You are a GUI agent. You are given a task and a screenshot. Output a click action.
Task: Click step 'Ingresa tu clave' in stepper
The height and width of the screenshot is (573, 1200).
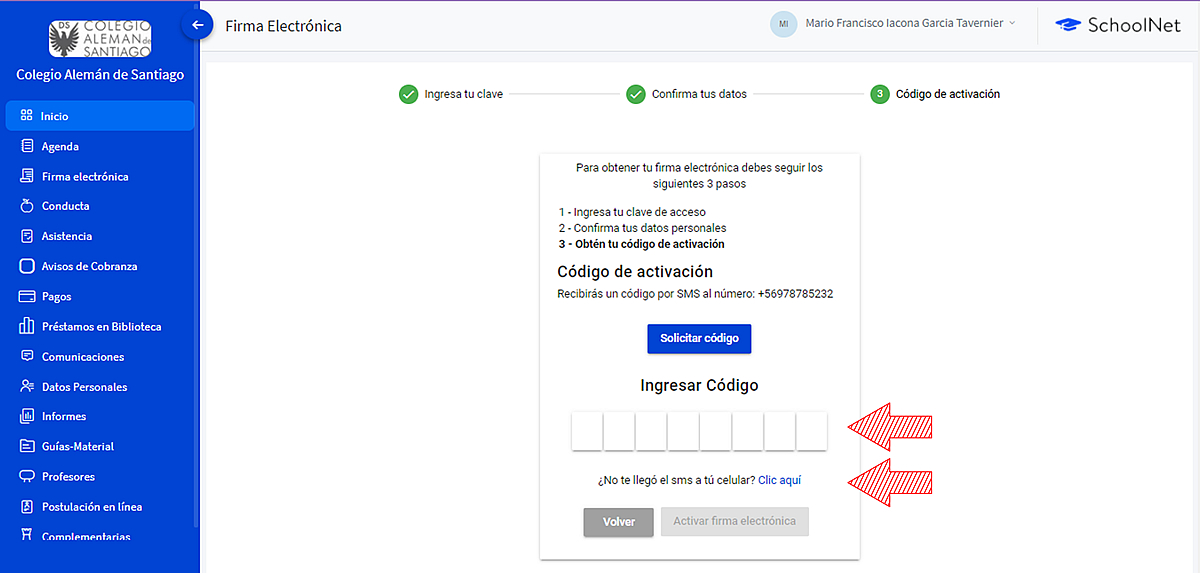(x=451, y=94)
